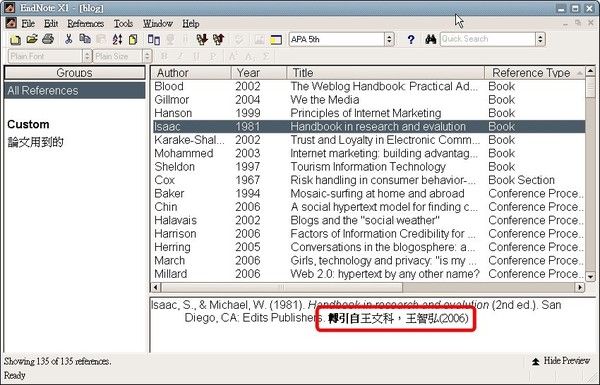Click the reference list scroll-up arrow
The height and width of the screenshot is (385, 600).
click(x=590, y=71)
